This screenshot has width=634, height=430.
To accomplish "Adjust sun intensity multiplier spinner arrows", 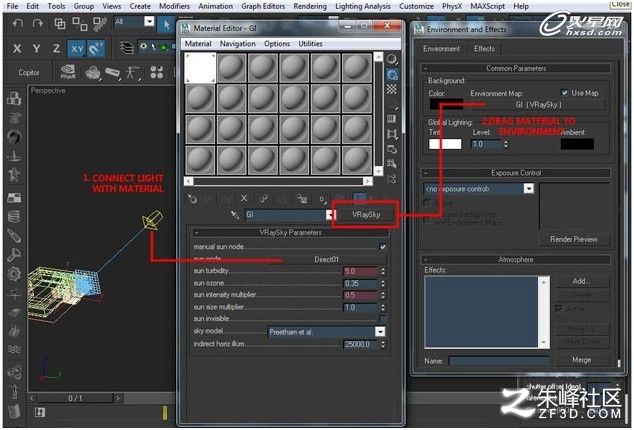I will point(383,295).
